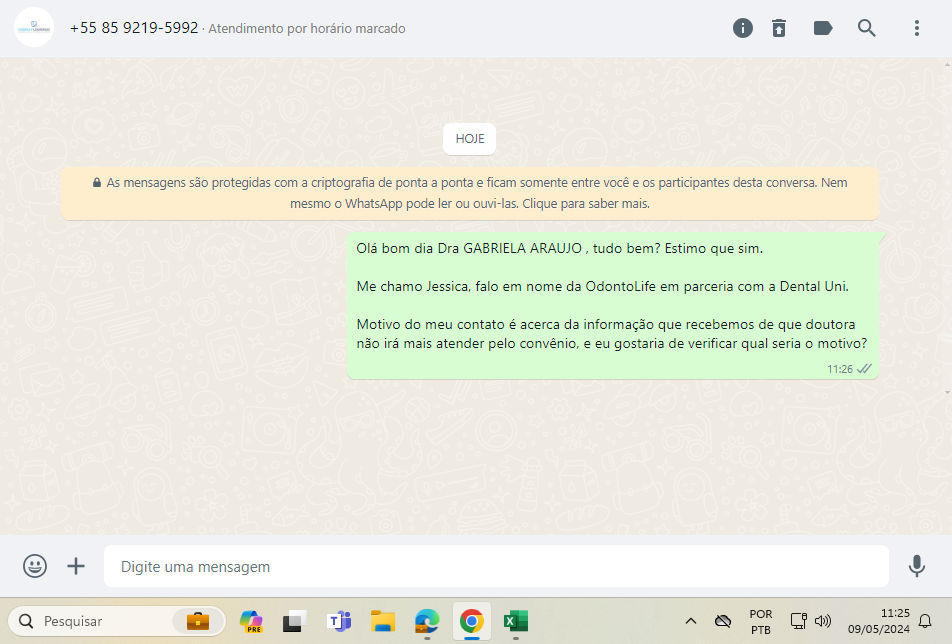The height and width of the screenshot is (644, 952).
Task: Open the three-dot chat menu
Action: 917,28
